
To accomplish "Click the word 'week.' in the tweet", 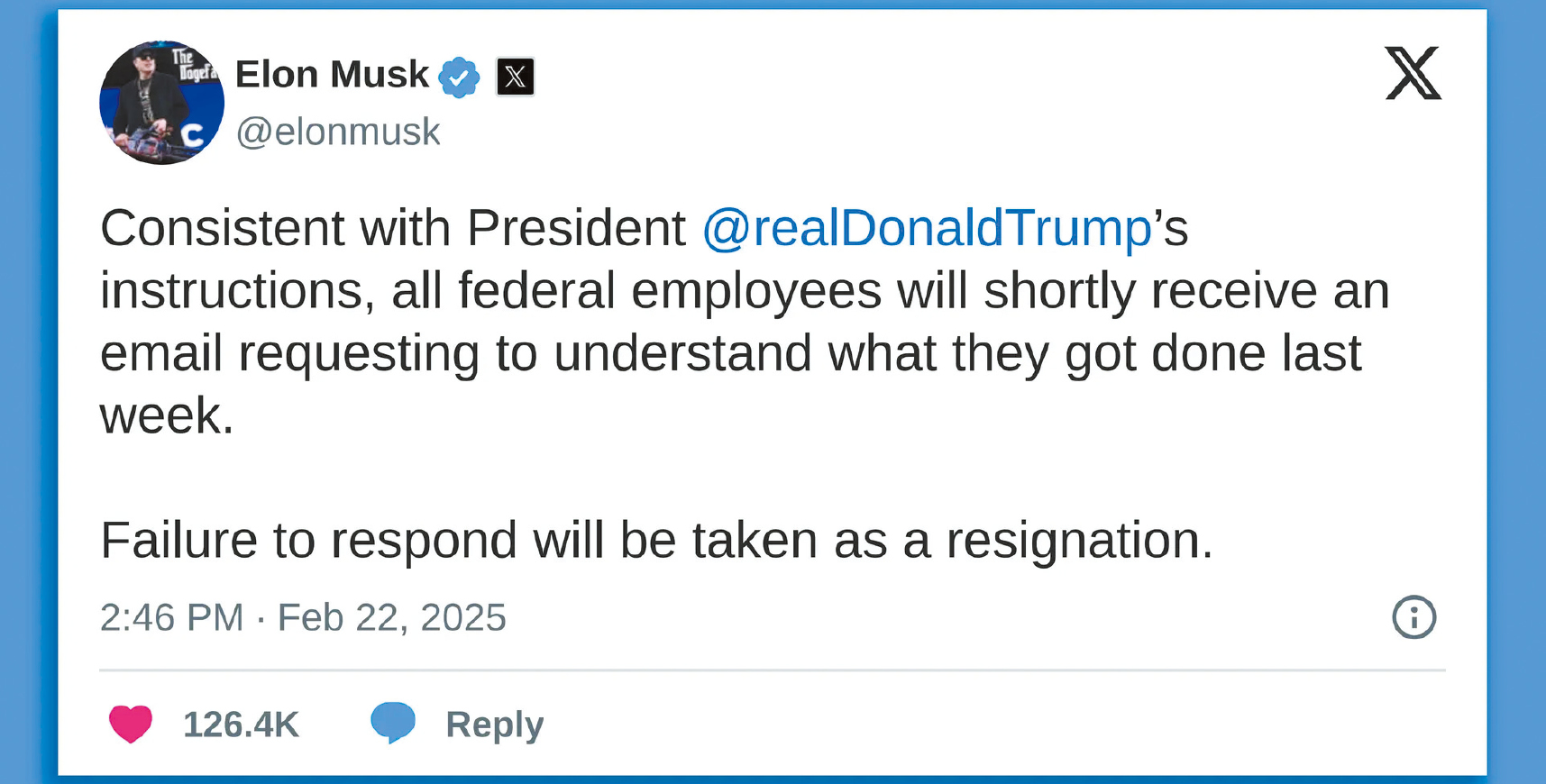I will pos(167,416).
